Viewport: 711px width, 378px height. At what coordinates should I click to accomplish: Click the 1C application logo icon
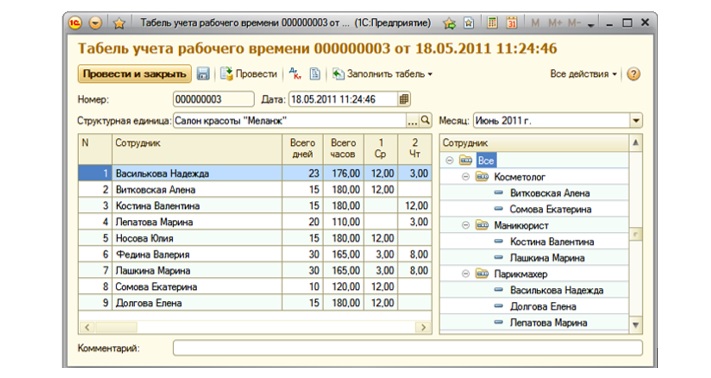click(75, 23)
